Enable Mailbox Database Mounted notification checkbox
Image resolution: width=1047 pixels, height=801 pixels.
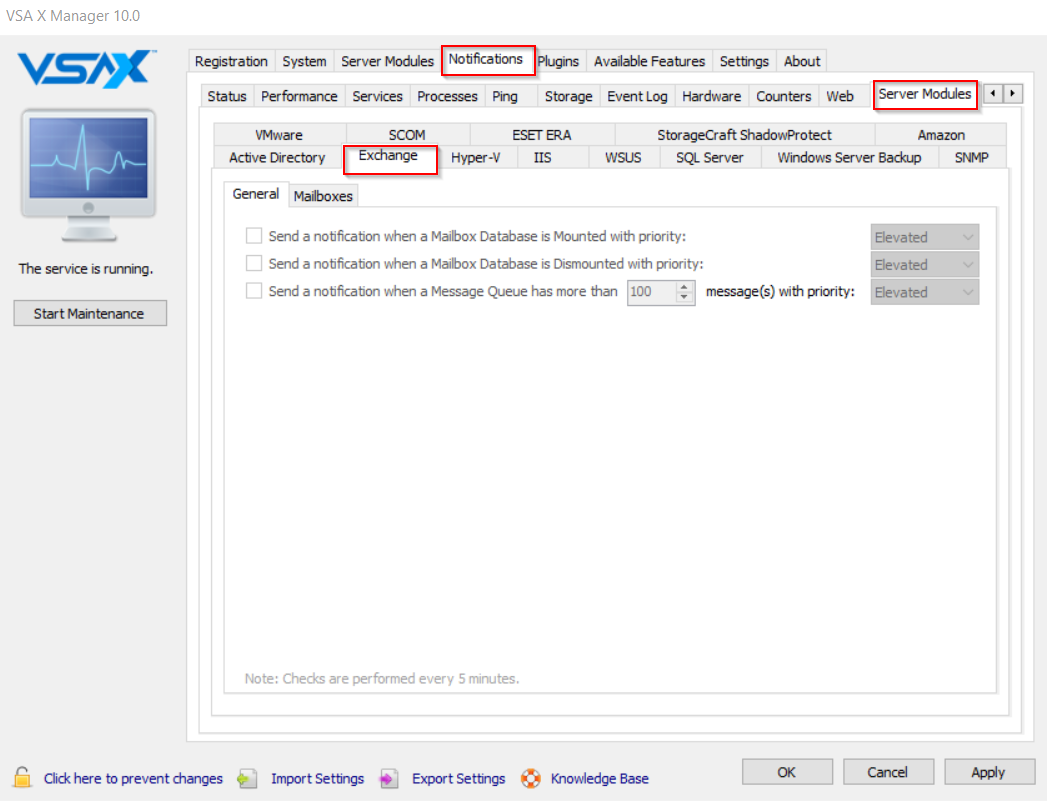[x=254, y=236]
